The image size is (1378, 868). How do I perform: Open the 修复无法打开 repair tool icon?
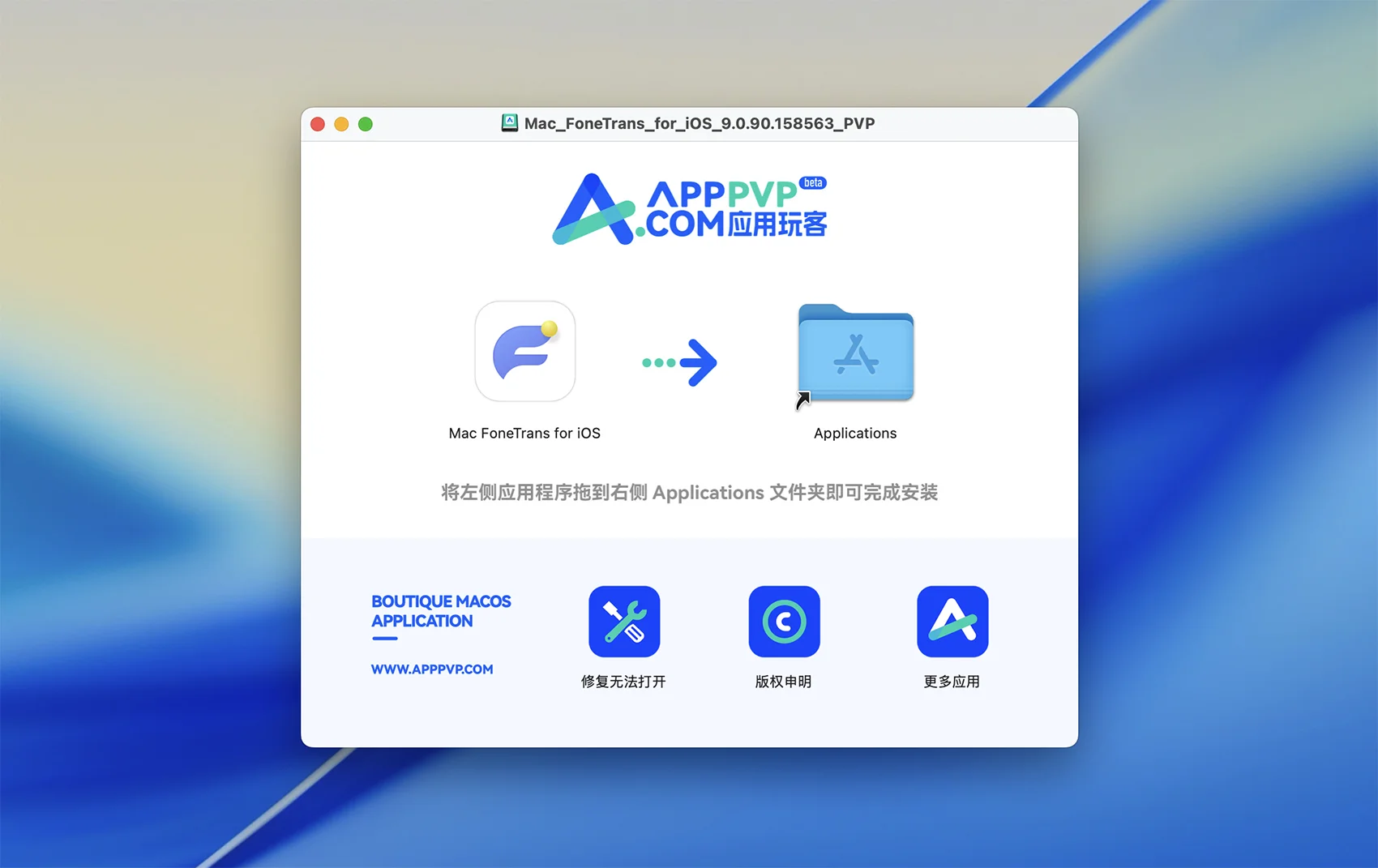624,621
